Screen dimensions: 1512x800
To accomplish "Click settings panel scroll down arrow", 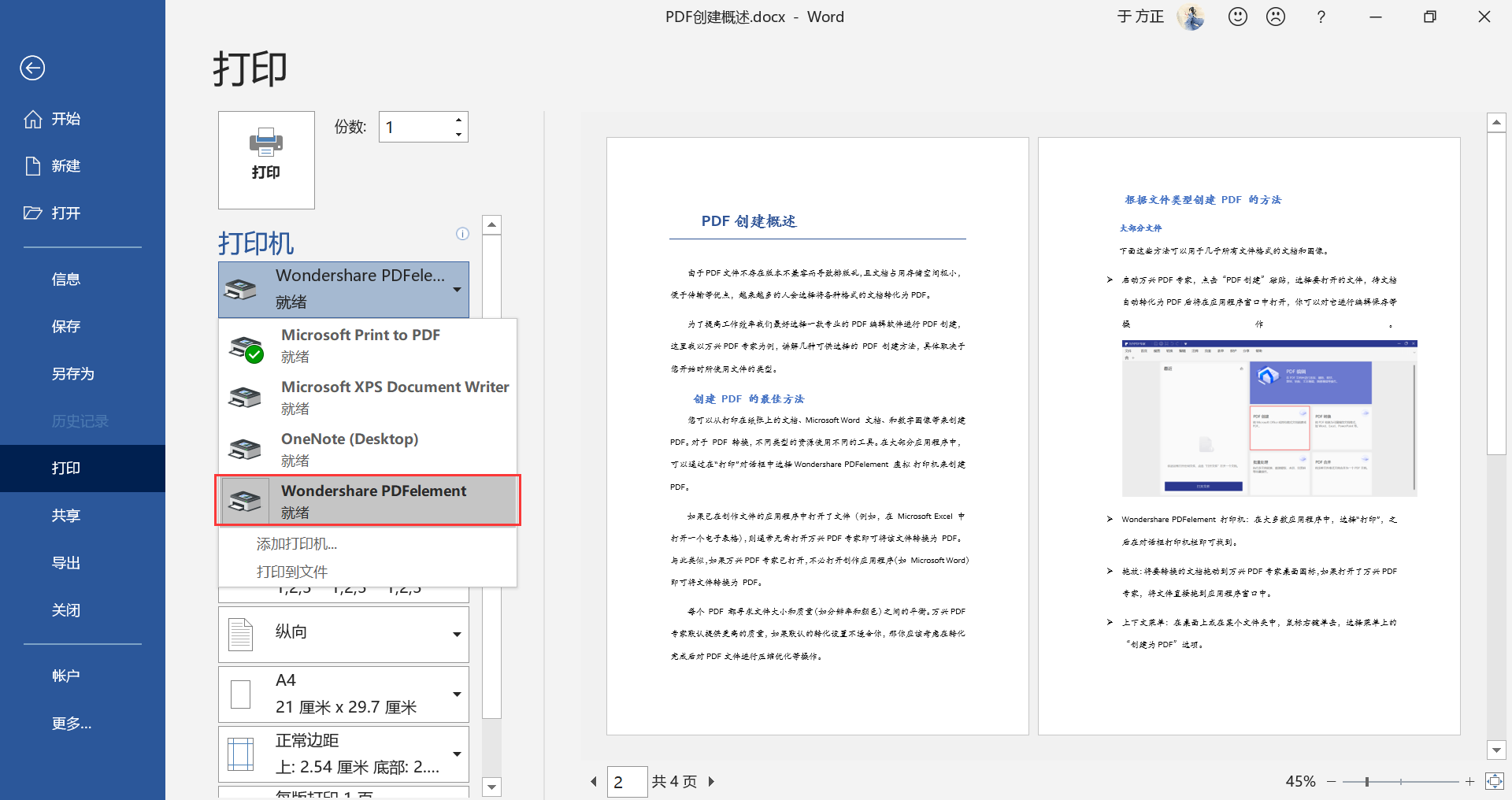I will (491, 787).
